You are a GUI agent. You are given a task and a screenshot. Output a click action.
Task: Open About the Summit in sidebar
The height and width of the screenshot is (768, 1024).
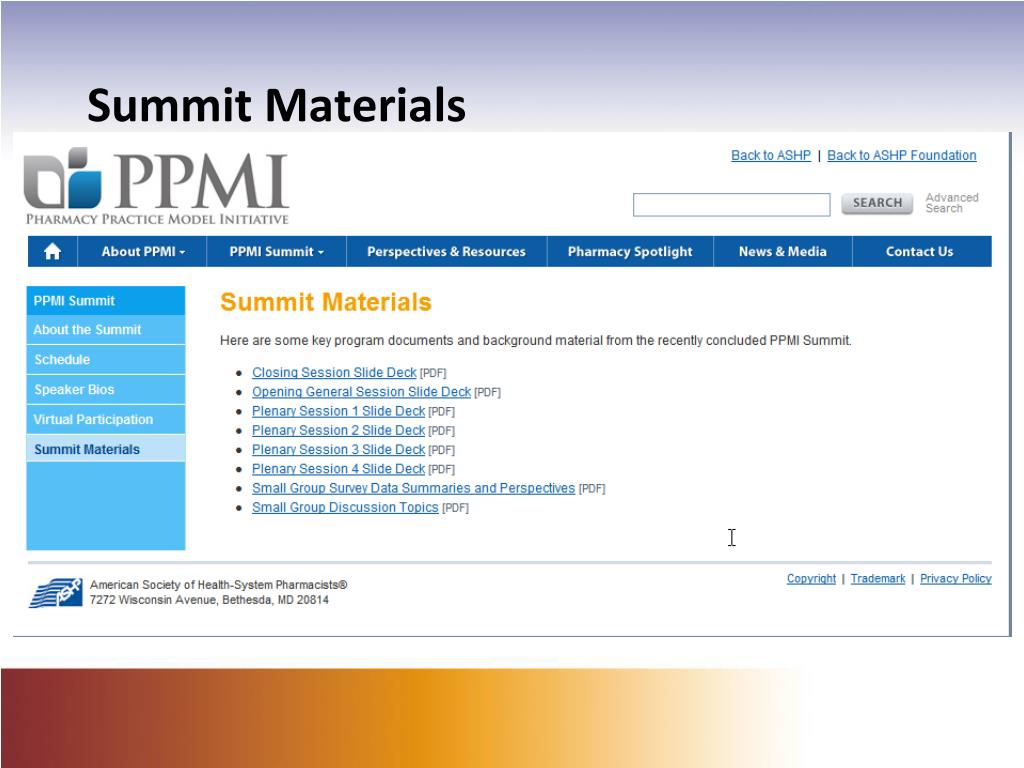[x=106, y=330]
